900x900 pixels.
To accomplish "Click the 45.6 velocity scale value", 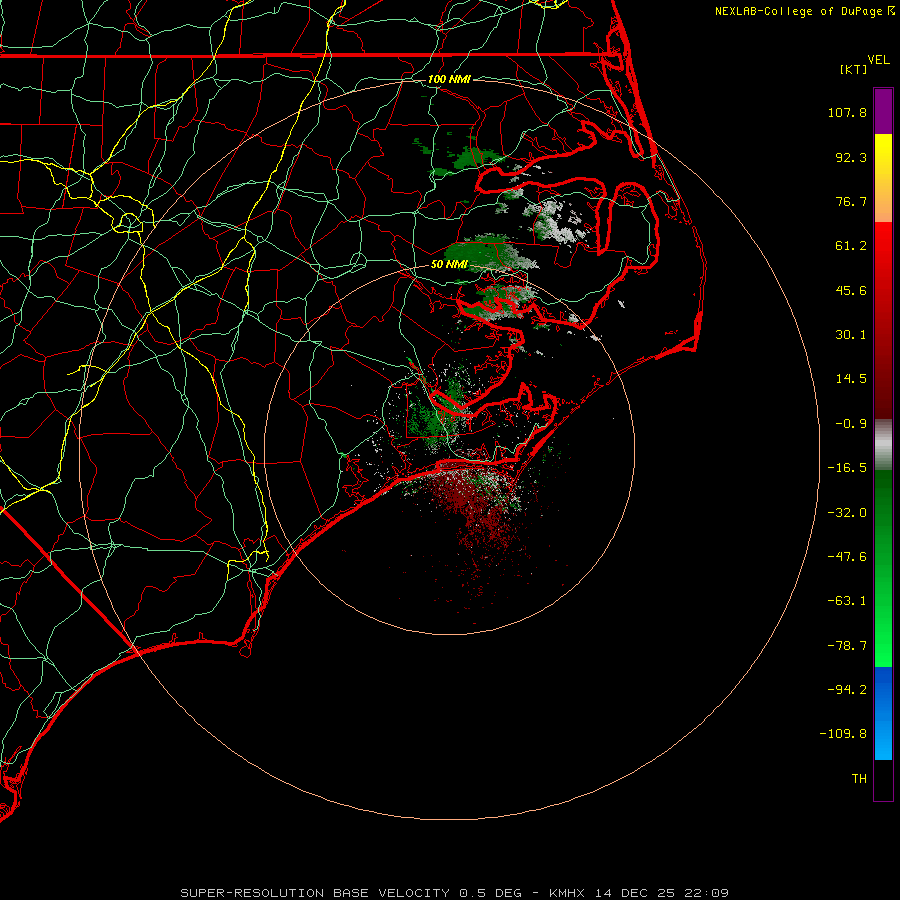I will 851,290.
